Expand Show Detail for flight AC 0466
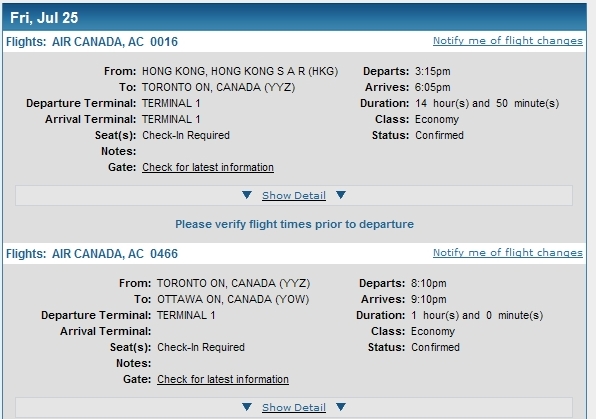Image resolution: width=596 pixels, height=419 pixels. [x=294, y=408]
